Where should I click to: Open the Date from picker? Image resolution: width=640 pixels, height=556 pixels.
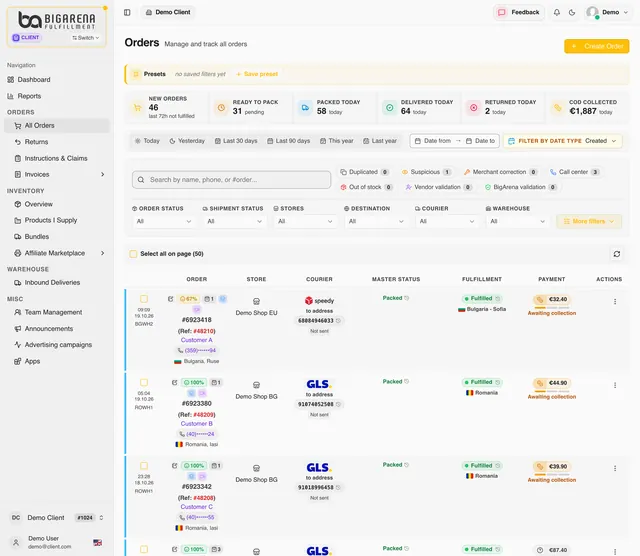pos(433,141)
